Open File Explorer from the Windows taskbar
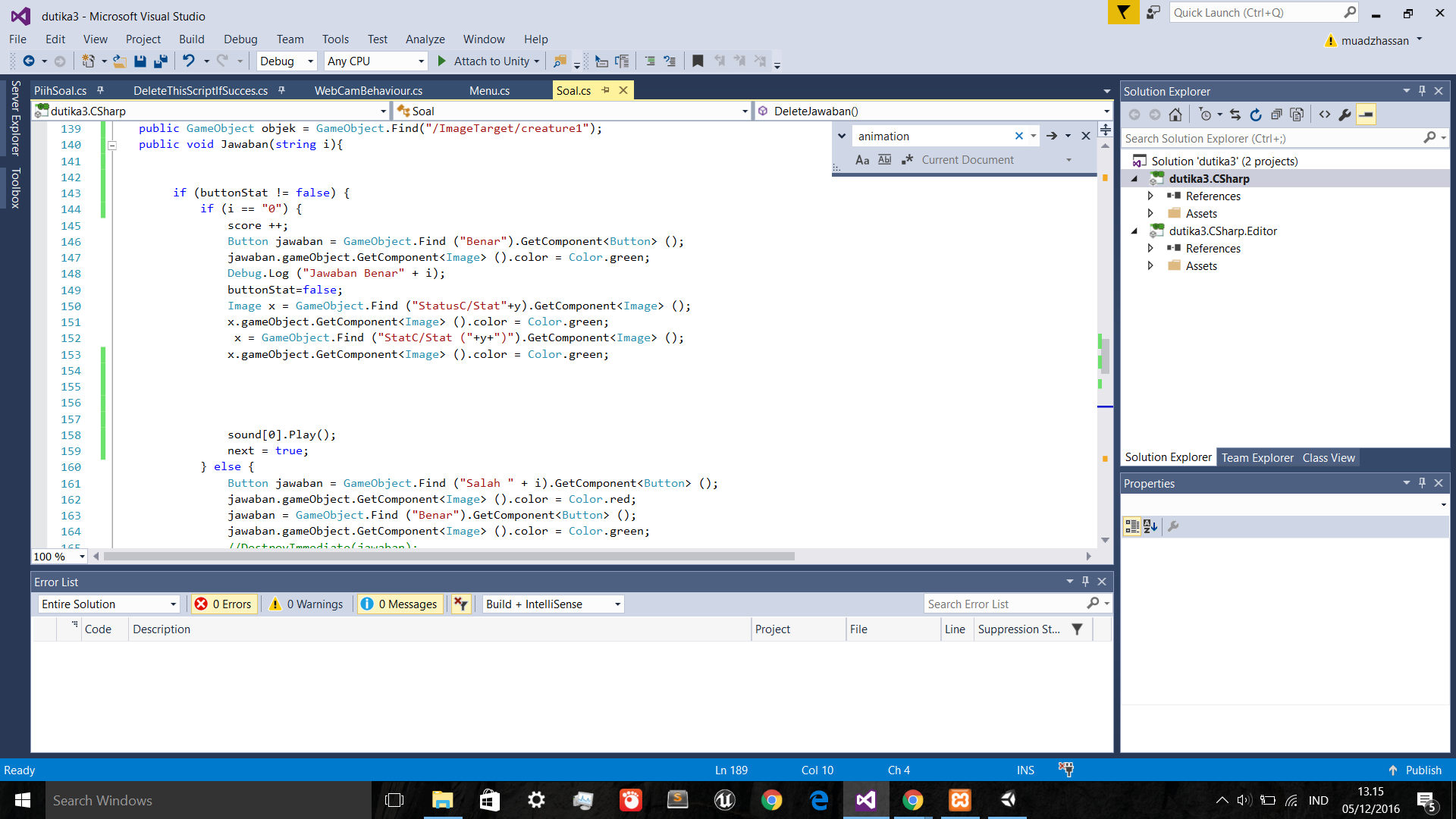Screen dimensions: 1456x819 (442, 800)
